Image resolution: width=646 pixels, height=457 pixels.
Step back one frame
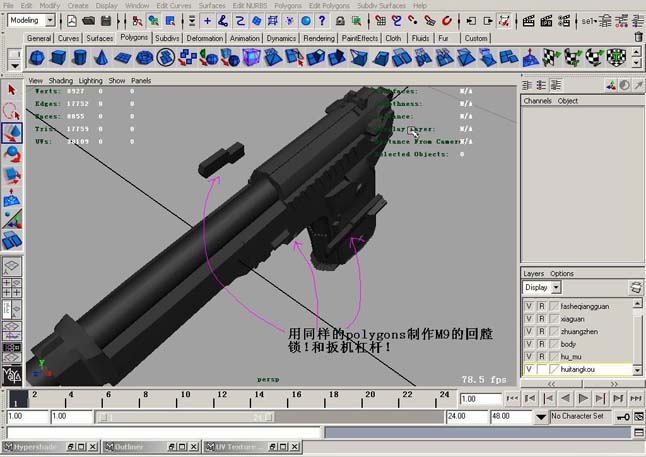[530, 398]
